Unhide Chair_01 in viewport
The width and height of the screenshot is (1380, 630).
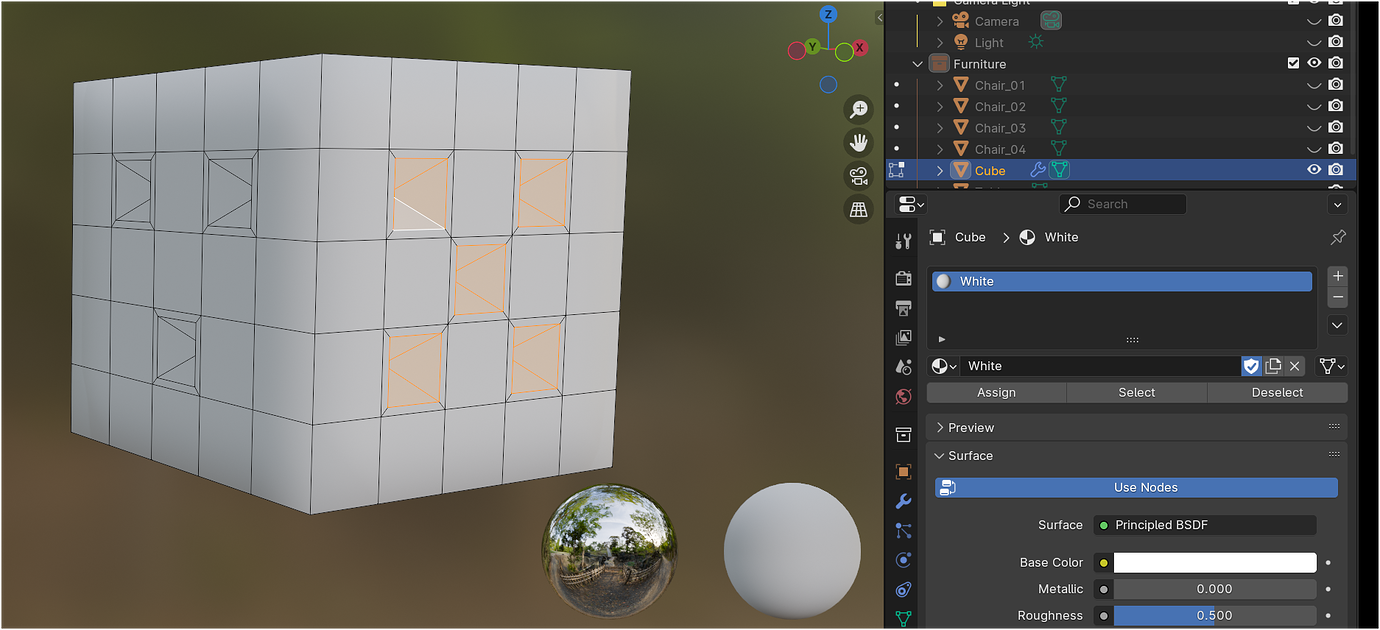coord(1314,86)
